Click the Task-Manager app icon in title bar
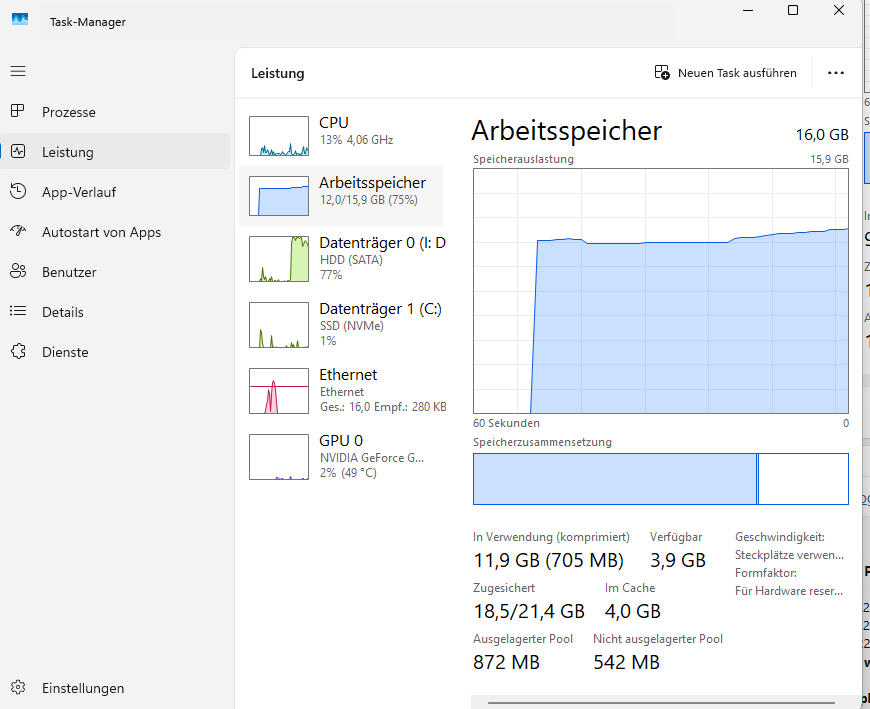 [x=20, y=20]
